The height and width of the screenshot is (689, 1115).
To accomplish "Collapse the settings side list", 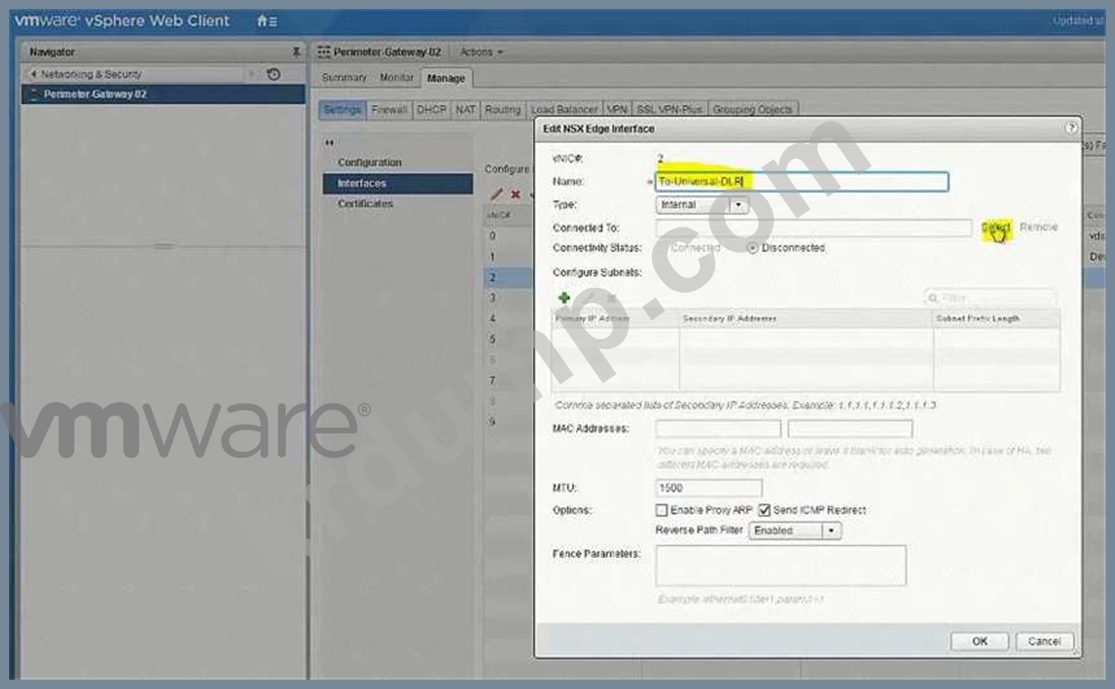I will click(x=329, y=142).
